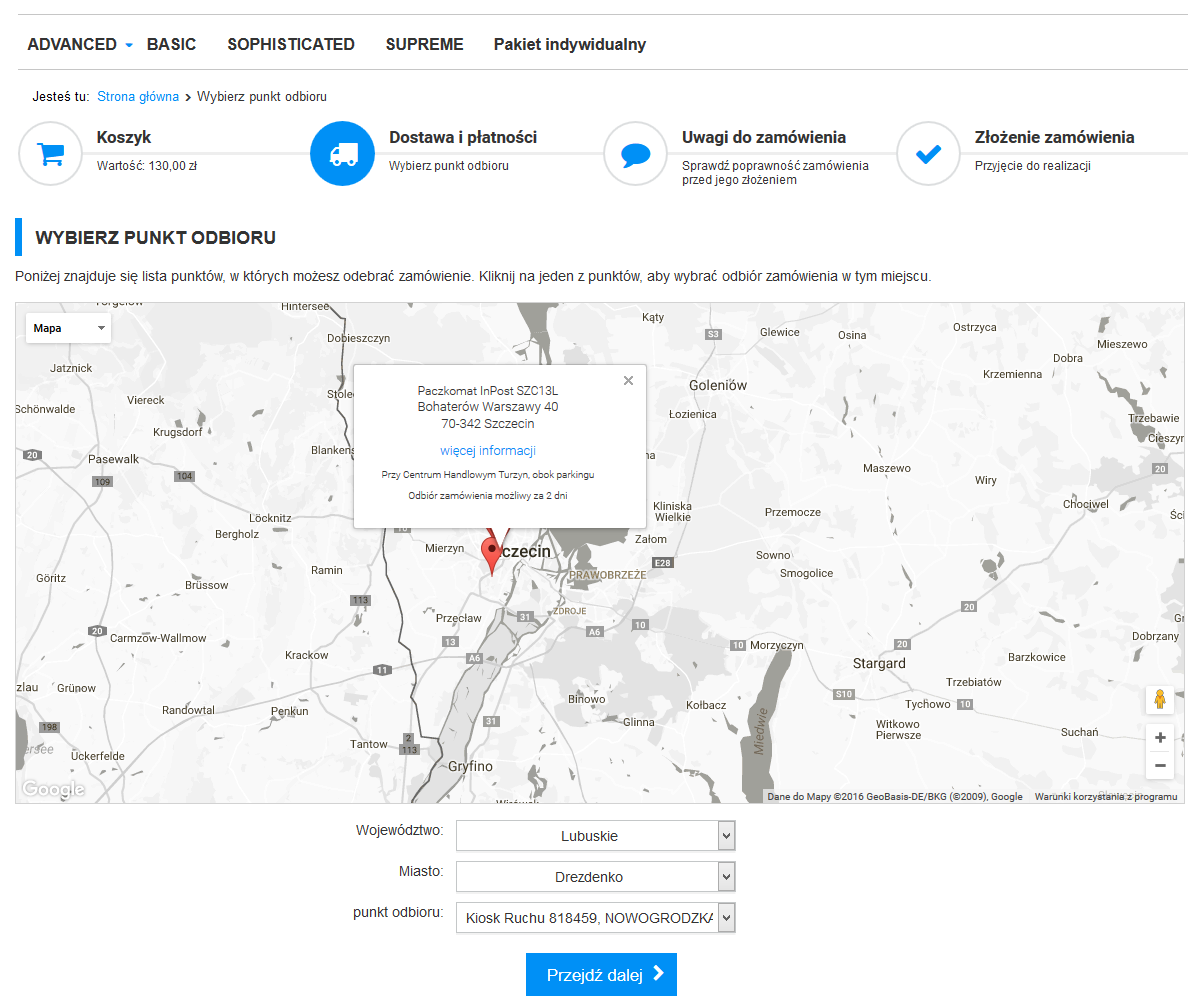The image size is (1200, 1000).
Task: Expand the ADVANCED menu arrow
Action: click(129, 45)
